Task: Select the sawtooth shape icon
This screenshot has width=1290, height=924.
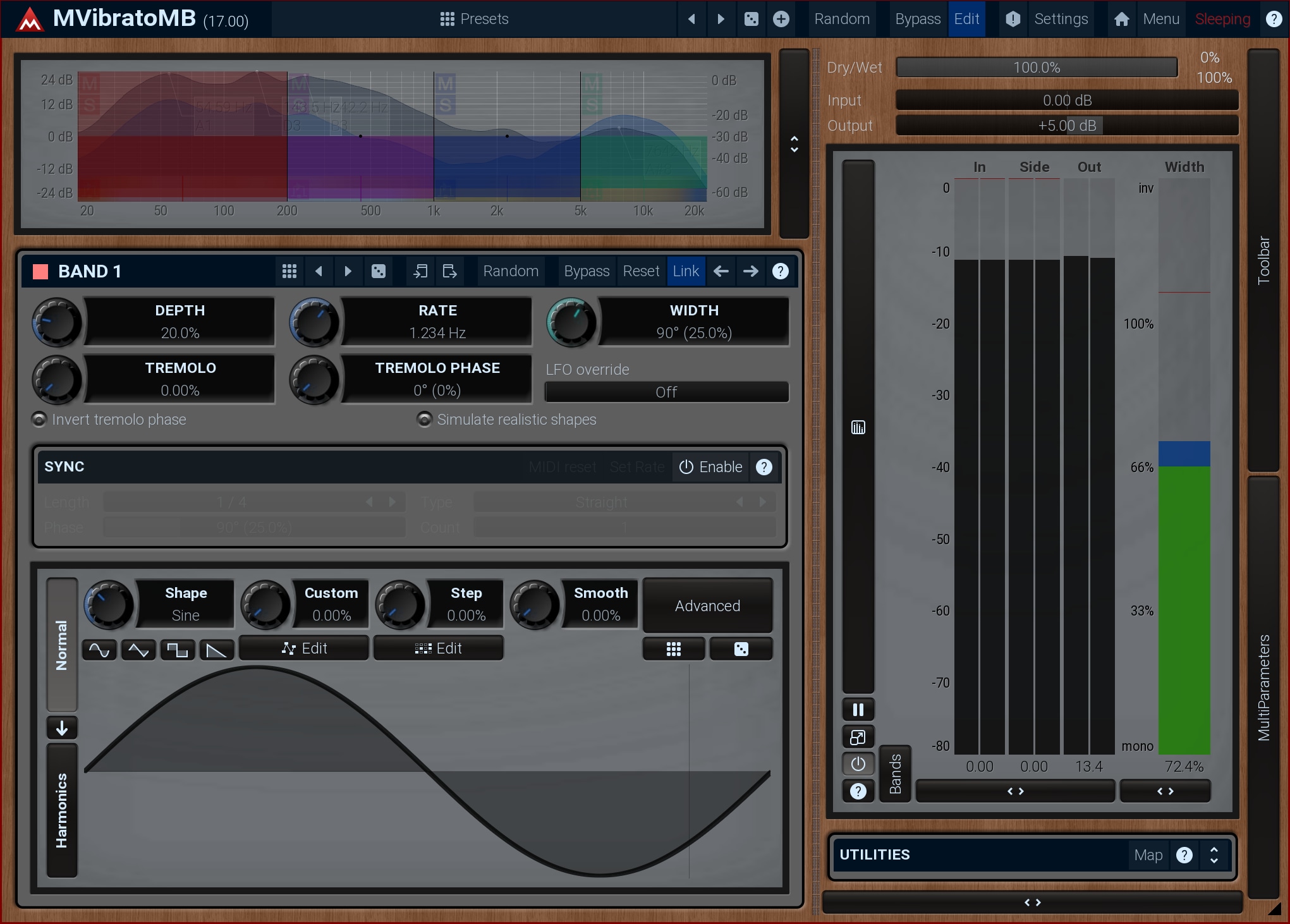Action: click(217, 649)
